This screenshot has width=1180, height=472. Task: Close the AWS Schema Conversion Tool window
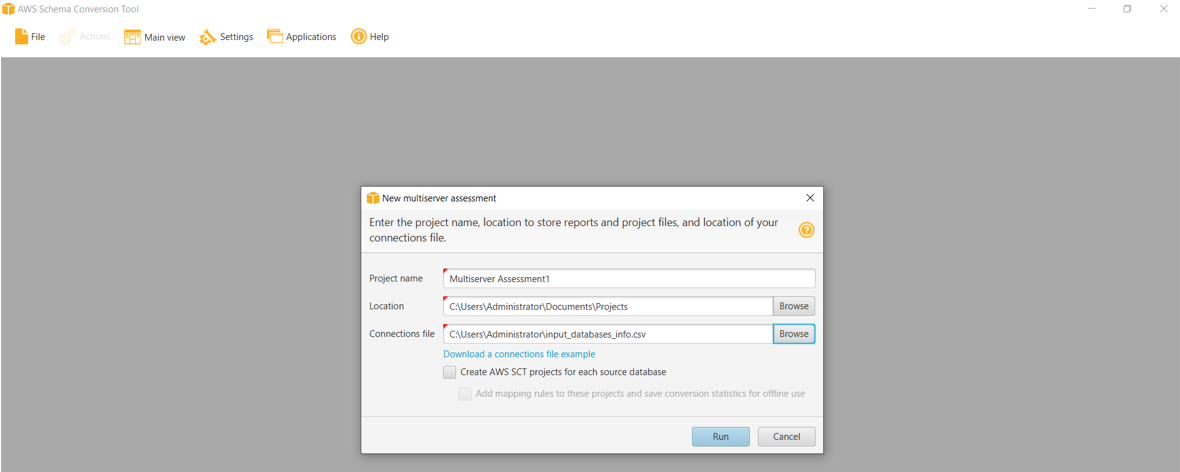click(1163, 9)
